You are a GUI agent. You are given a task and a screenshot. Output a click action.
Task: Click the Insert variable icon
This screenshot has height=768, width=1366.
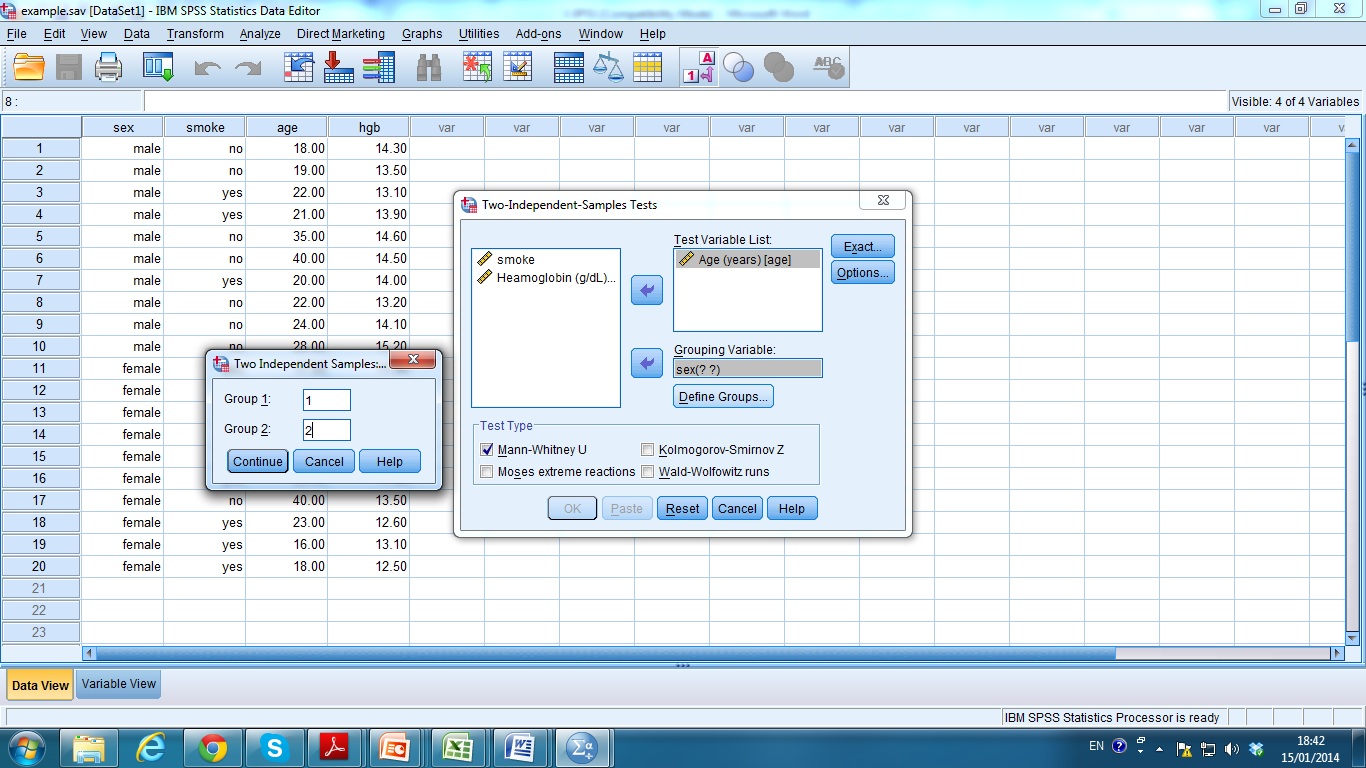point(518,67)
